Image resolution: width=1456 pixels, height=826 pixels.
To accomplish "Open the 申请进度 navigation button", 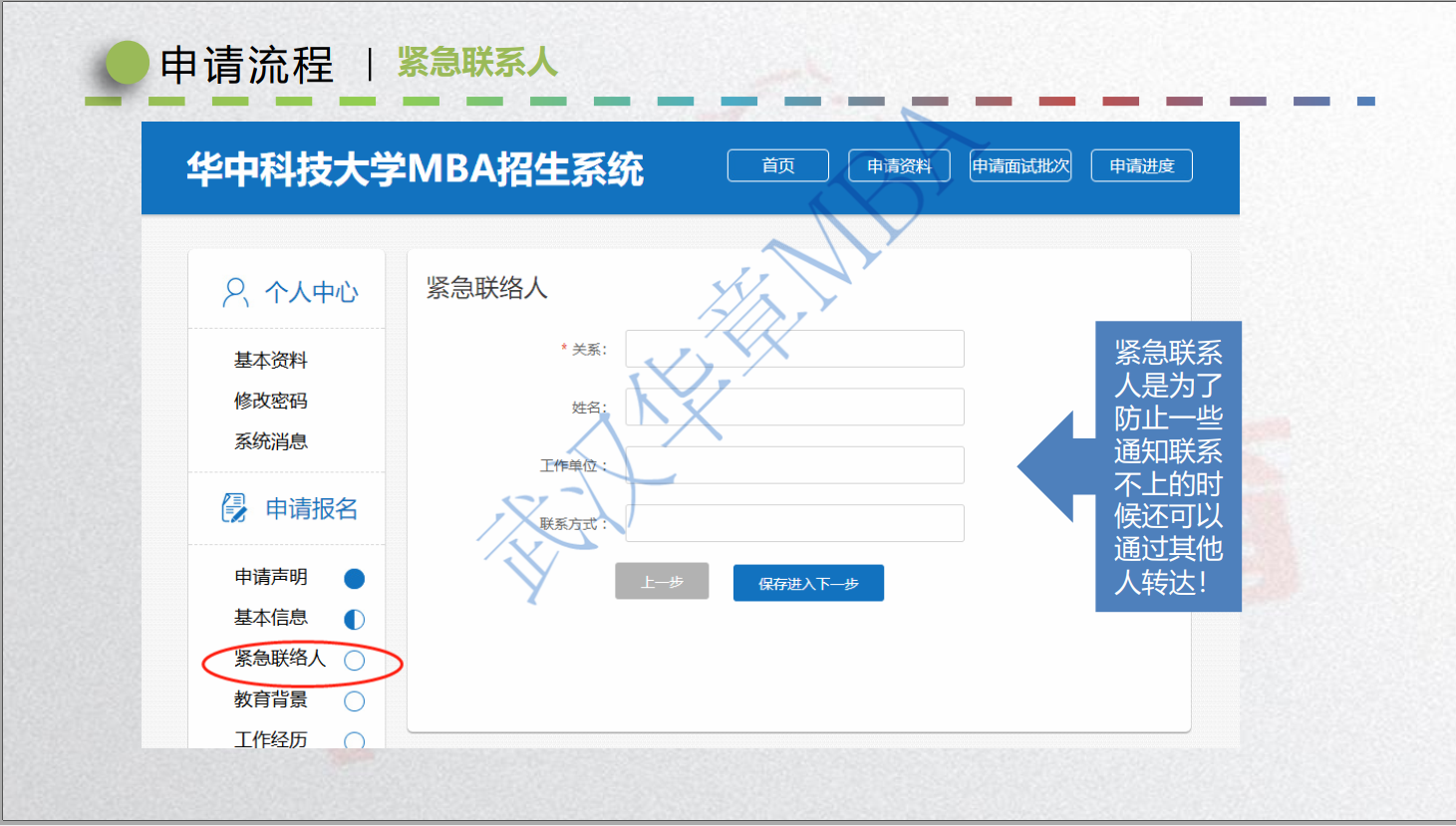I will click(x=1142, y=165).
